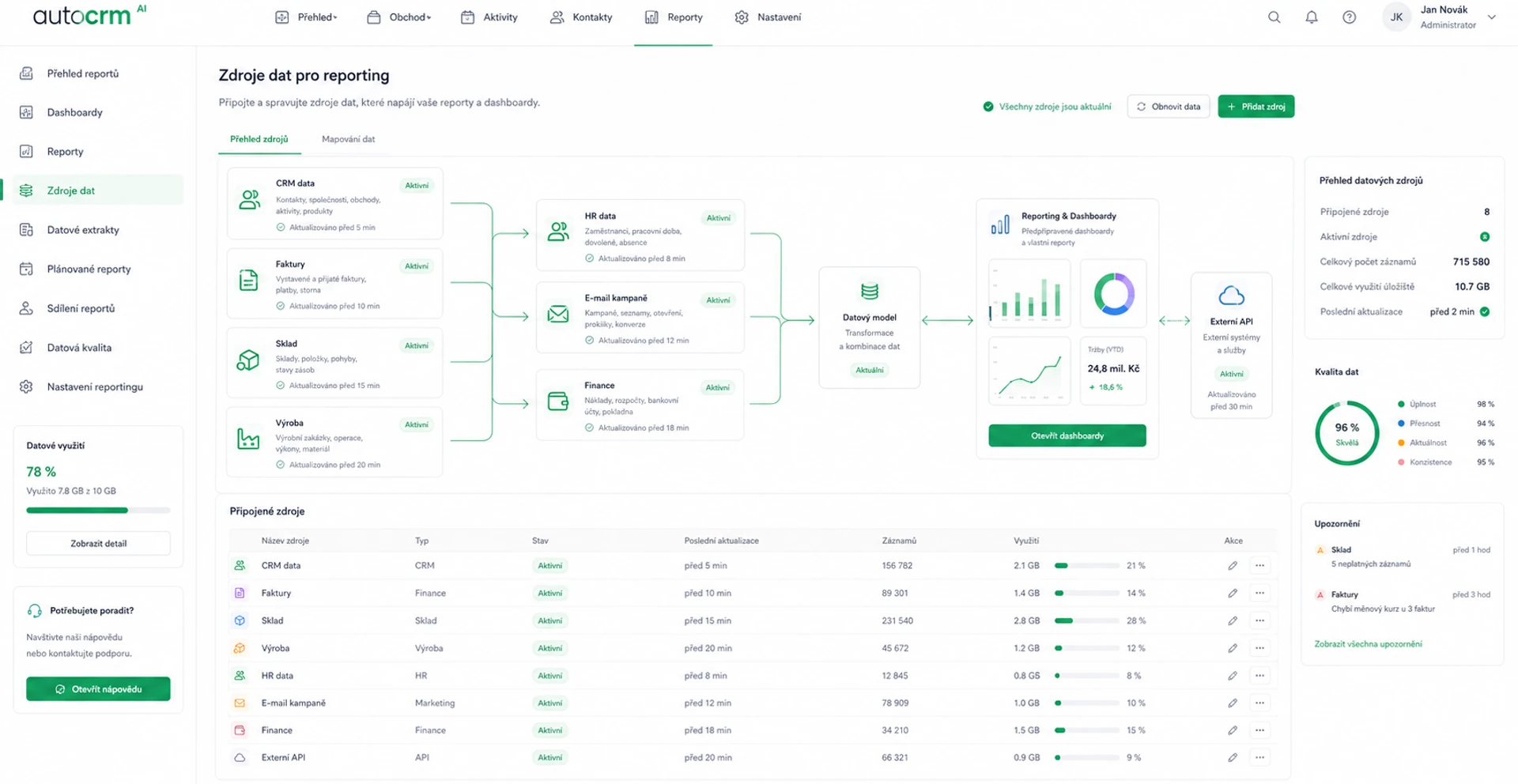Click the Otevřít dashboardy button in the flow diagram
Screen dimensions: 1518x784
(x=1067, y=435)
